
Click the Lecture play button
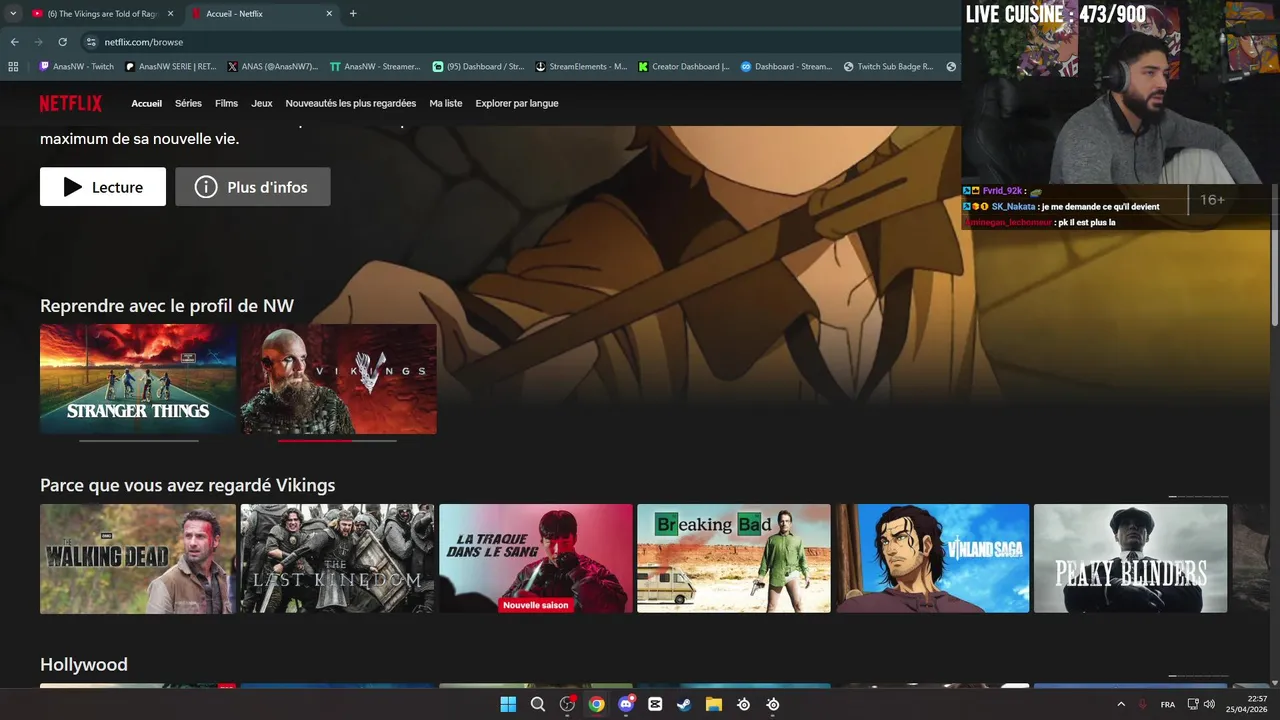(103, 187)
